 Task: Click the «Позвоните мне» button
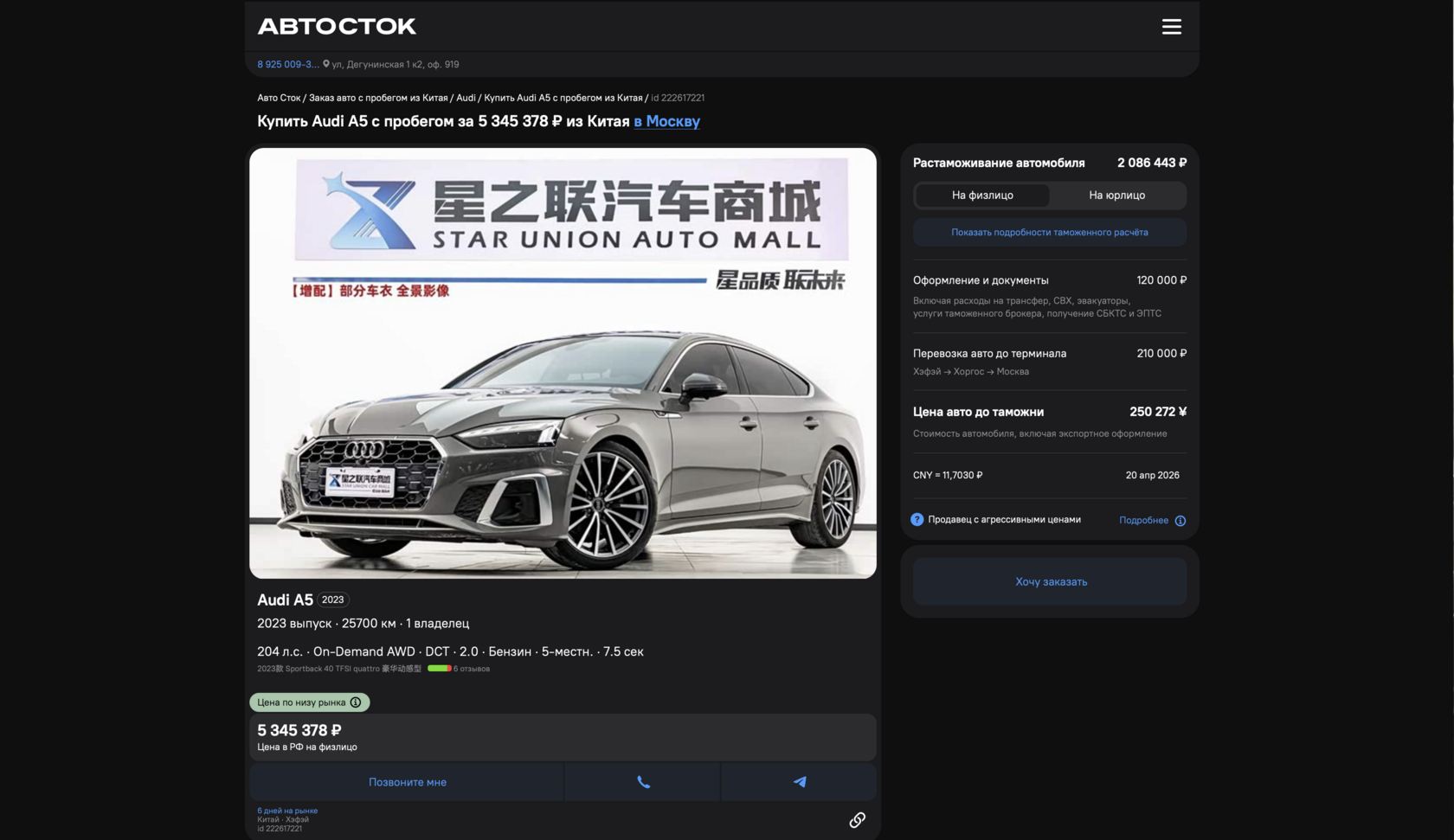point(407,781)
